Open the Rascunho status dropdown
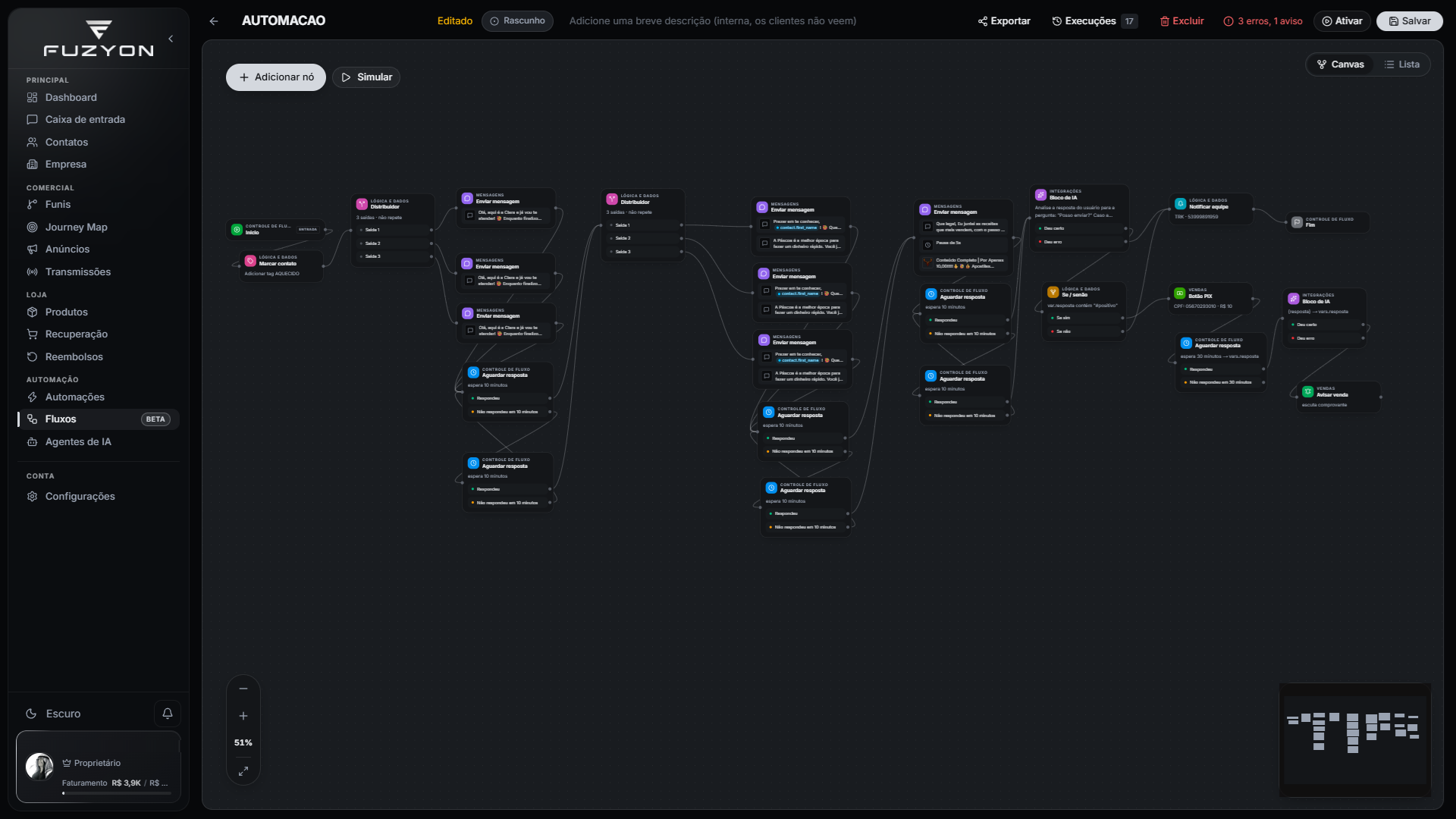The height and width of the screenshot is (819, 1456). point(517,21)
